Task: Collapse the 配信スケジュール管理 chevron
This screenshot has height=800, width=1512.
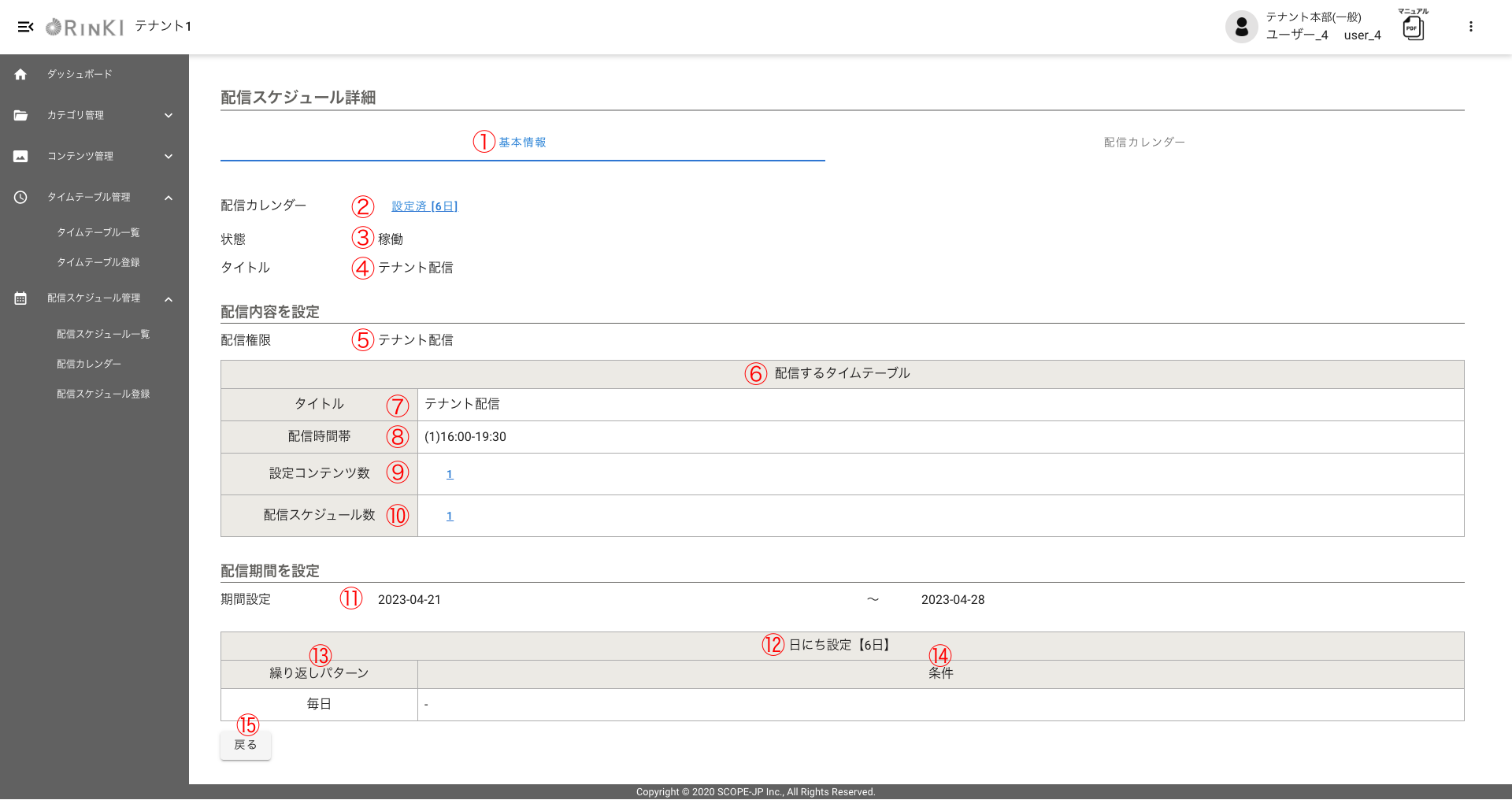Action: pyautogui.click(x=169, y=299)
